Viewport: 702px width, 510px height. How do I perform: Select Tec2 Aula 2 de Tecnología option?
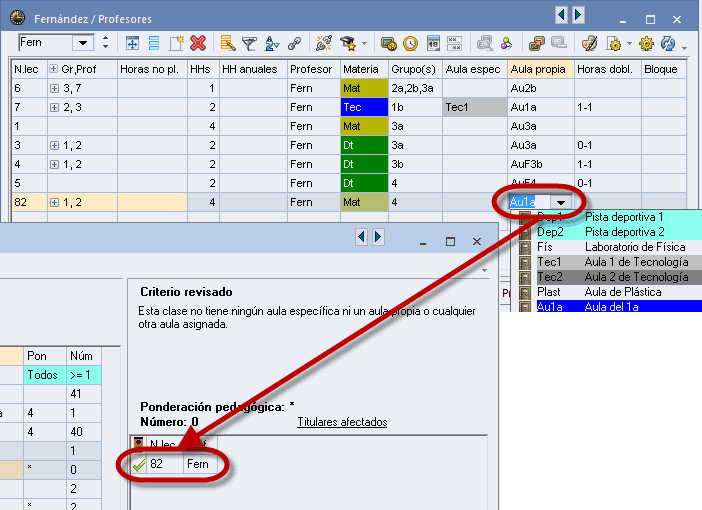click(606, 277)
